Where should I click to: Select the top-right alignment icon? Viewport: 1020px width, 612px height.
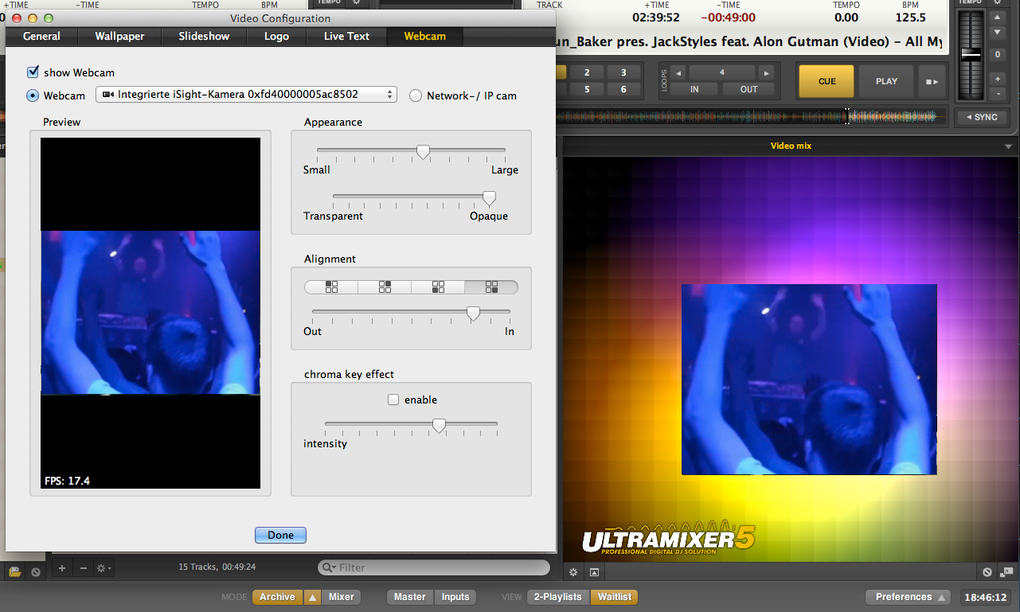(x=384, y=287)
